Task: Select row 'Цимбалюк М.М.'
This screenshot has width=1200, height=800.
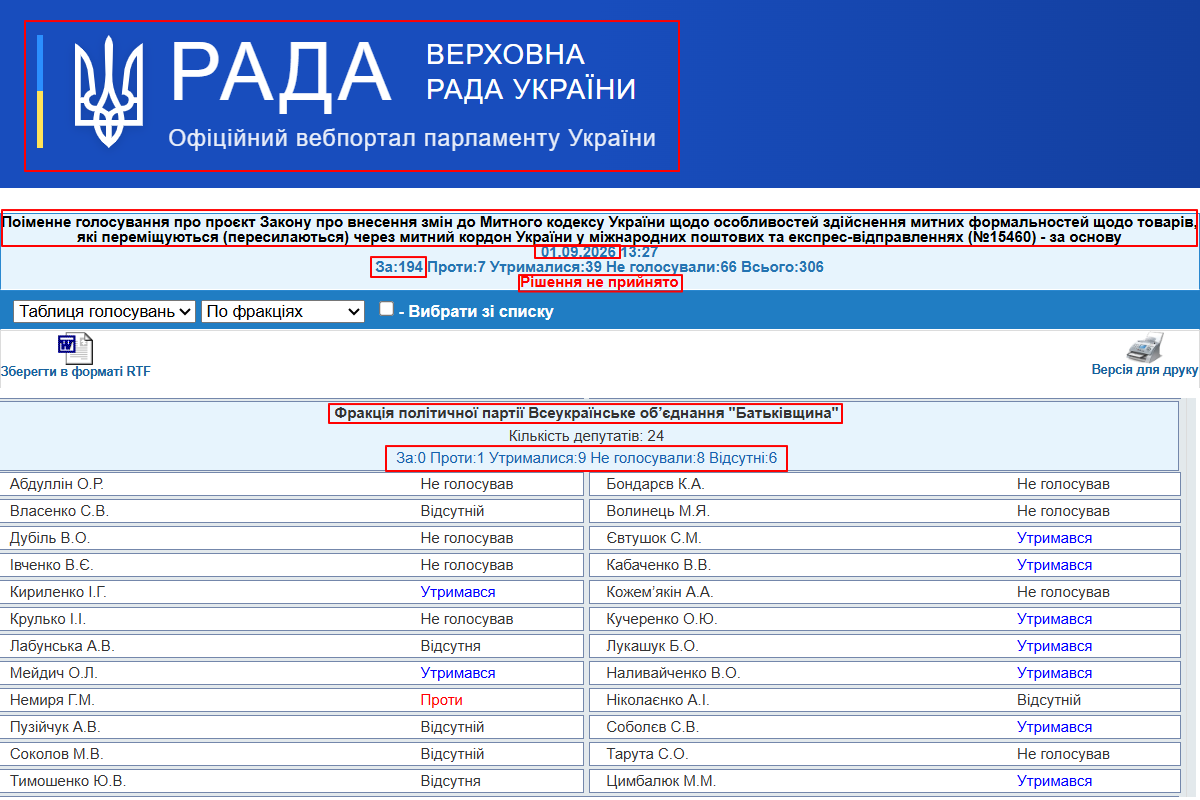Action: [884, 781]
